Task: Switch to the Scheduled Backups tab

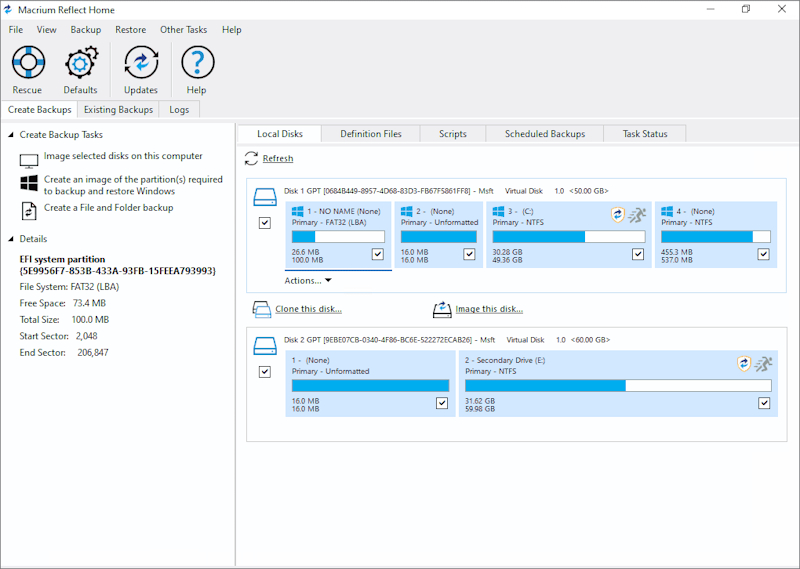Action: pyautogui.click(x=544, y=134)
